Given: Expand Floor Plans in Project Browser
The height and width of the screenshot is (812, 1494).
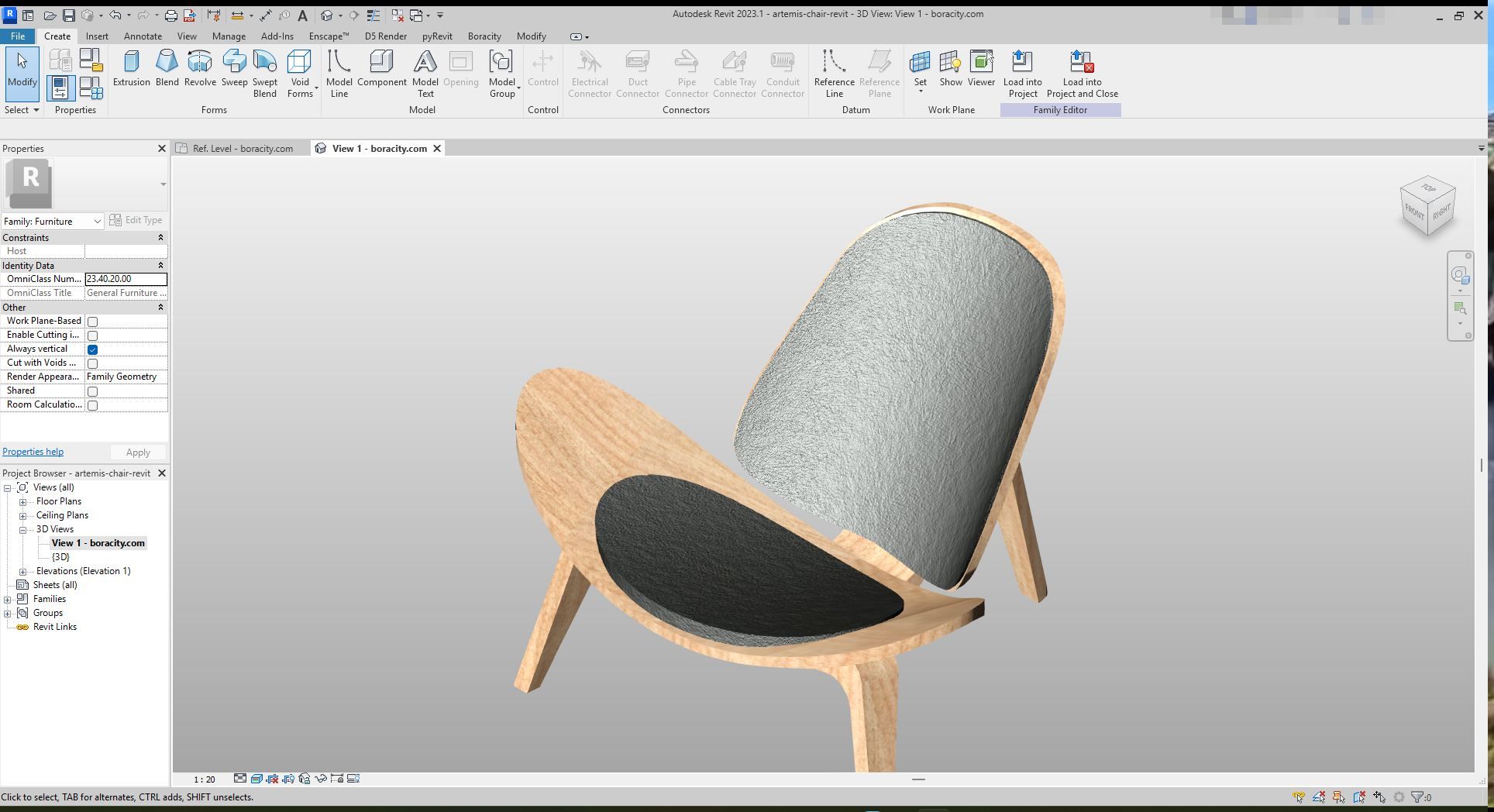Looking at the screenshot, I should [23, 502].
